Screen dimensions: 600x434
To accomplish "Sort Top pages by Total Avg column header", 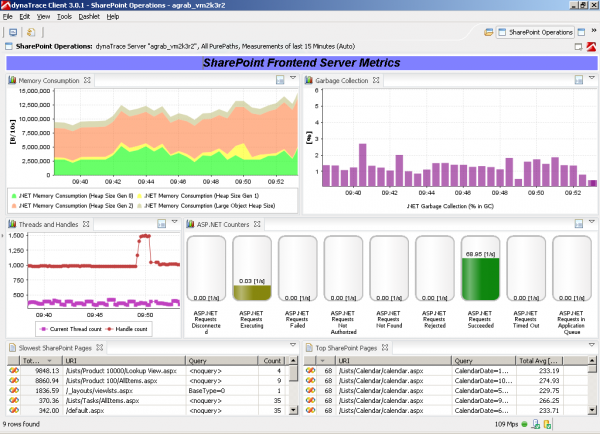I will click(539, 361).
